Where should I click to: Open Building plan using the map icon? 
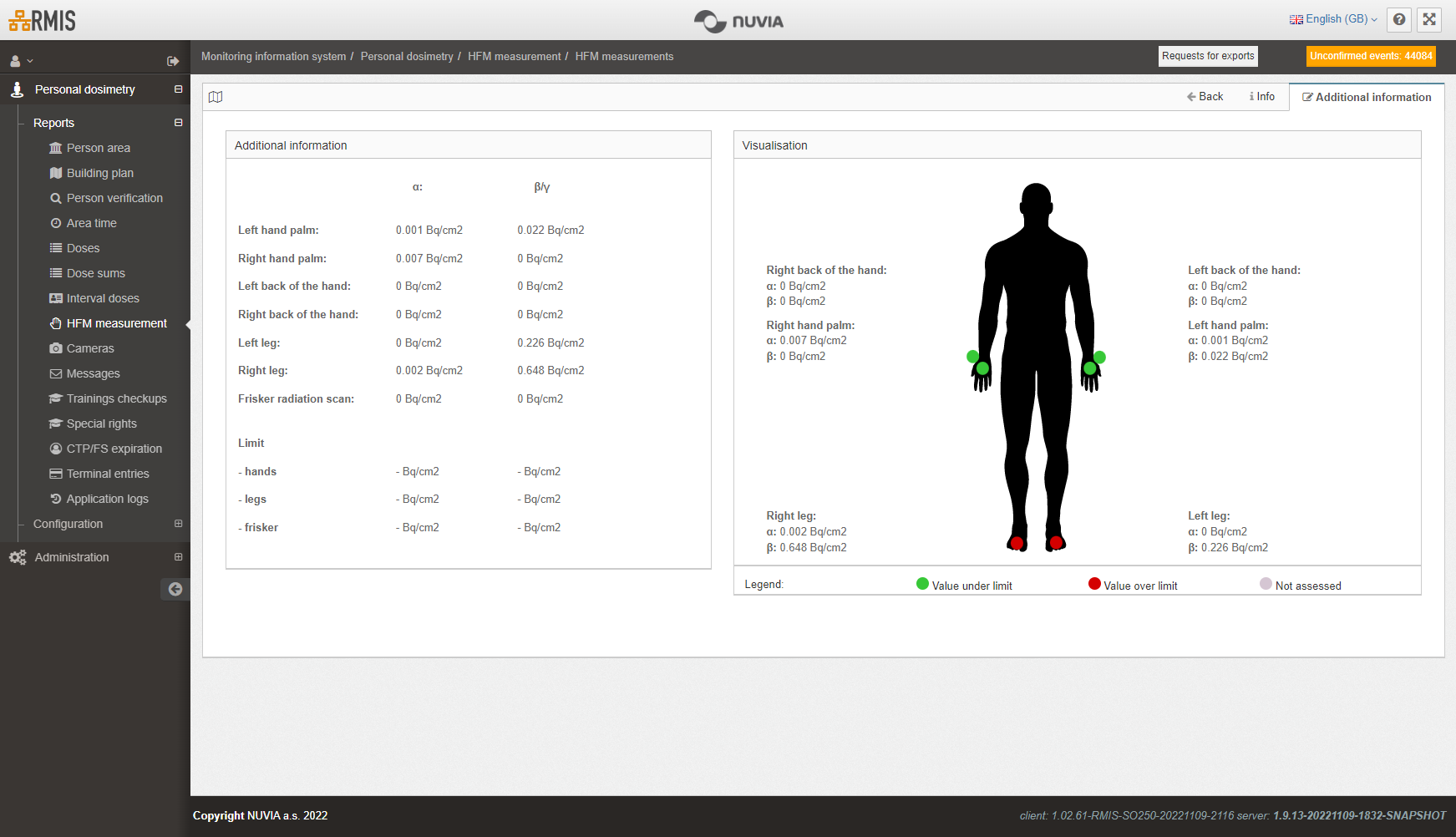point(55,173)
